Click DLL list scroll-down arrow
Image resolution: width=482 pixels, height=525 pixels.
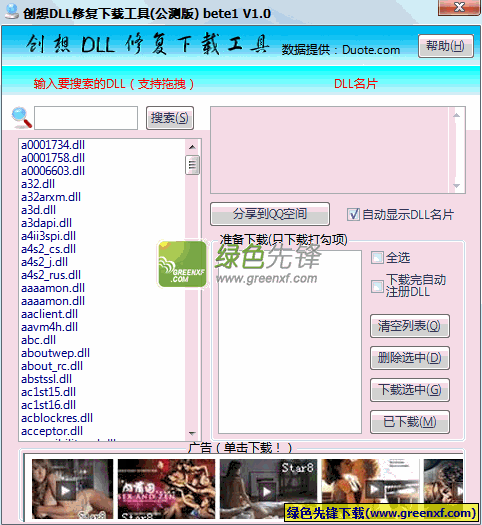(x=192, y=434)
